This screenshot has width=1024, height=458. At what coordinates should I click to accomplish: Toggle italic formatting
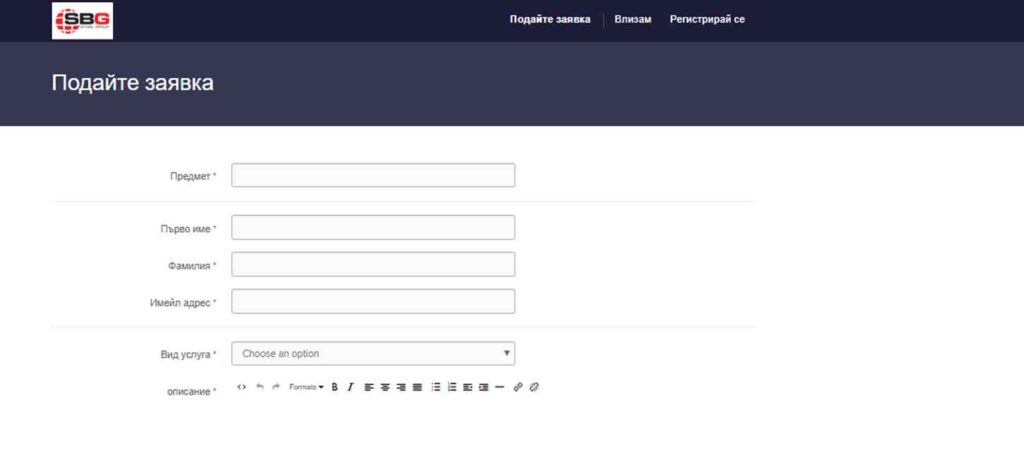coord(350,387)
